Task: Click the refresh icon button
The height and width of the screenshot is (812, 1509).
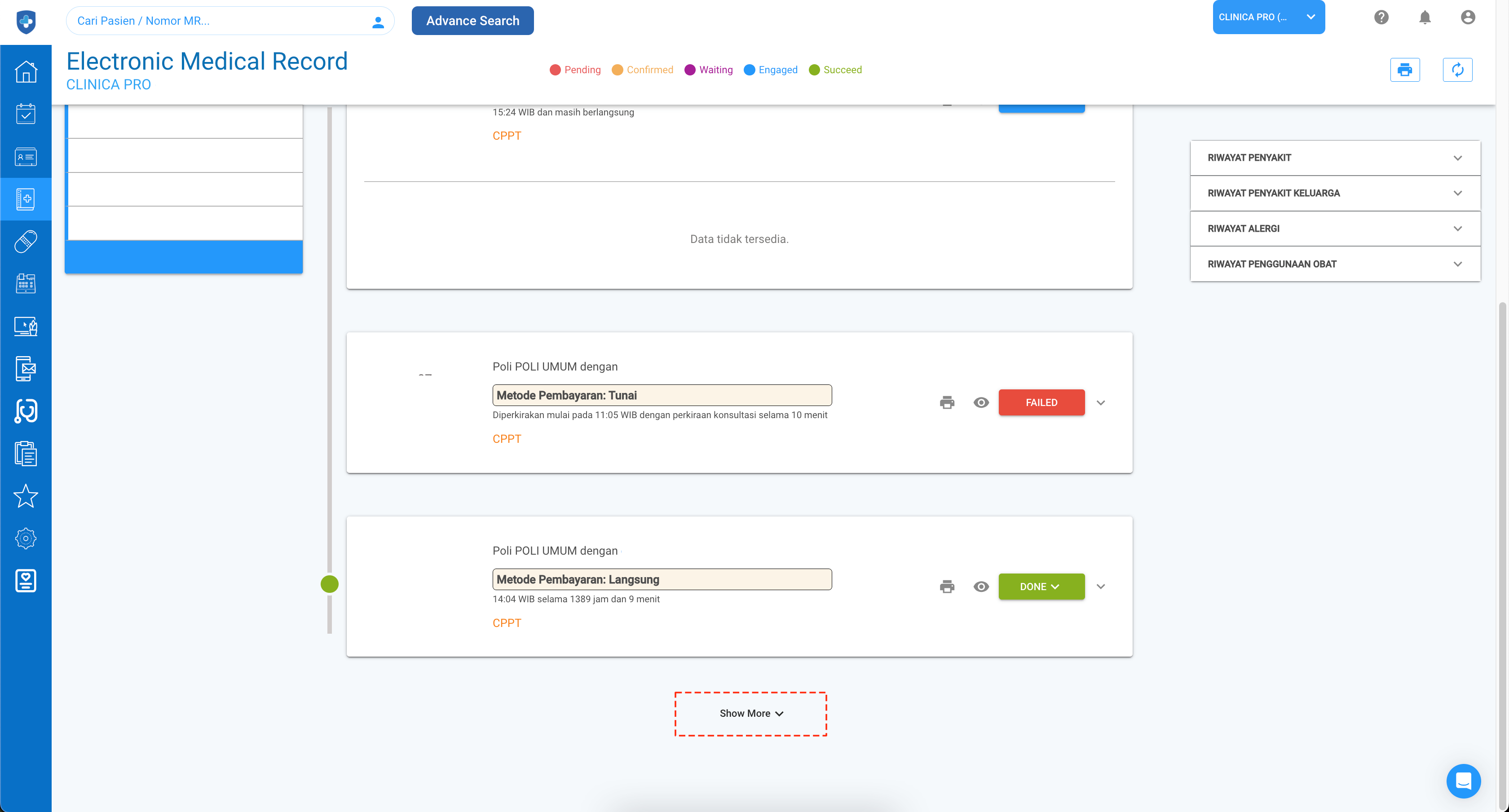Action: (x=1457, y=70)
